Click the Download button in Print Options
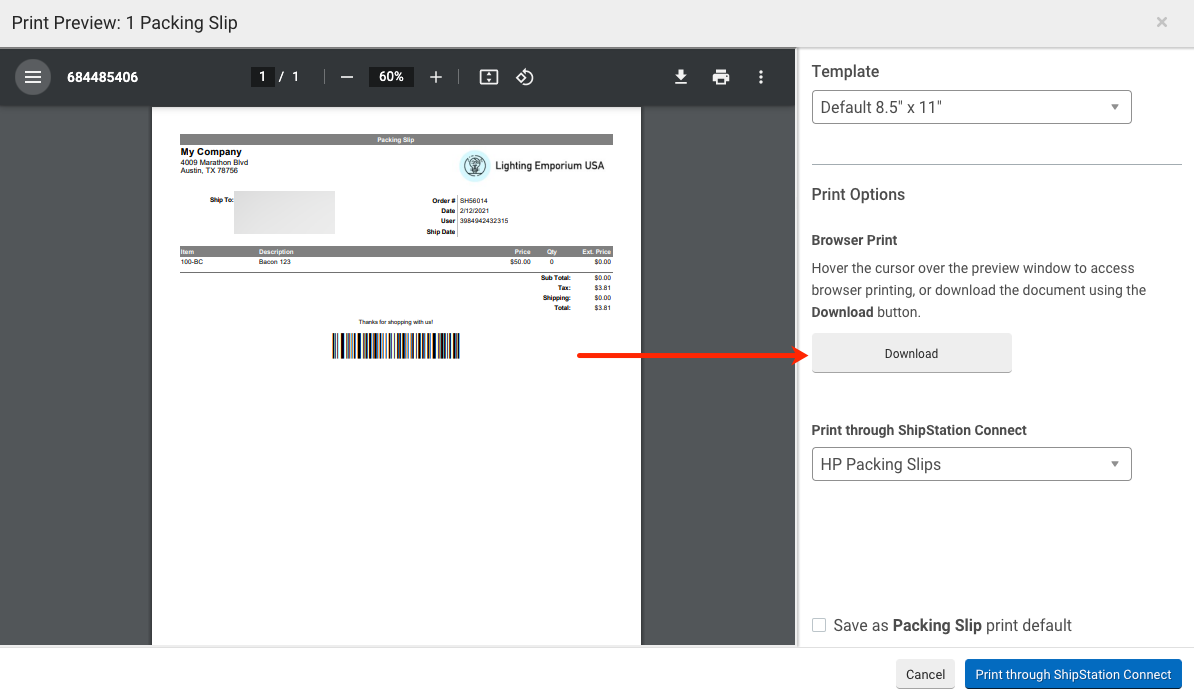1194x694 pixels. [x=911, y=353]
